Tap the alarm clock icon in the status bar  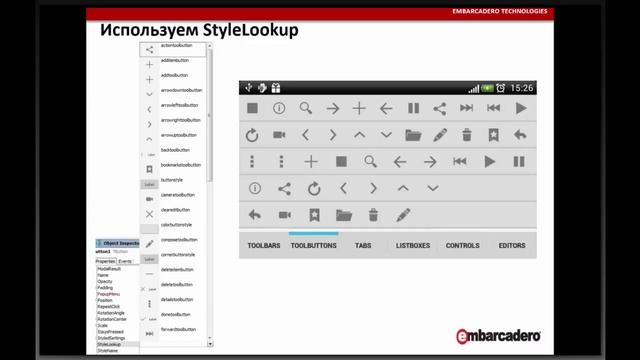(x=500, y=88)
